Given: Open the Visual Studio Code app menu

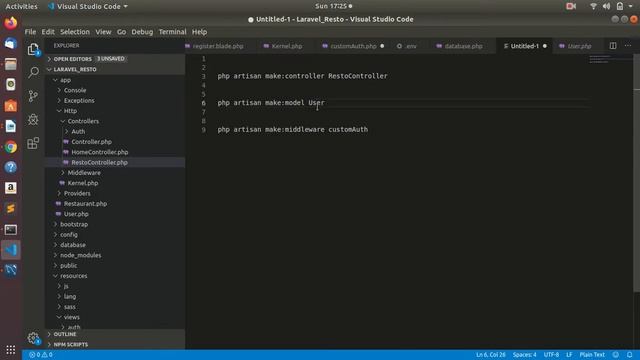Looking at the screenshot, I should point(88,6).
